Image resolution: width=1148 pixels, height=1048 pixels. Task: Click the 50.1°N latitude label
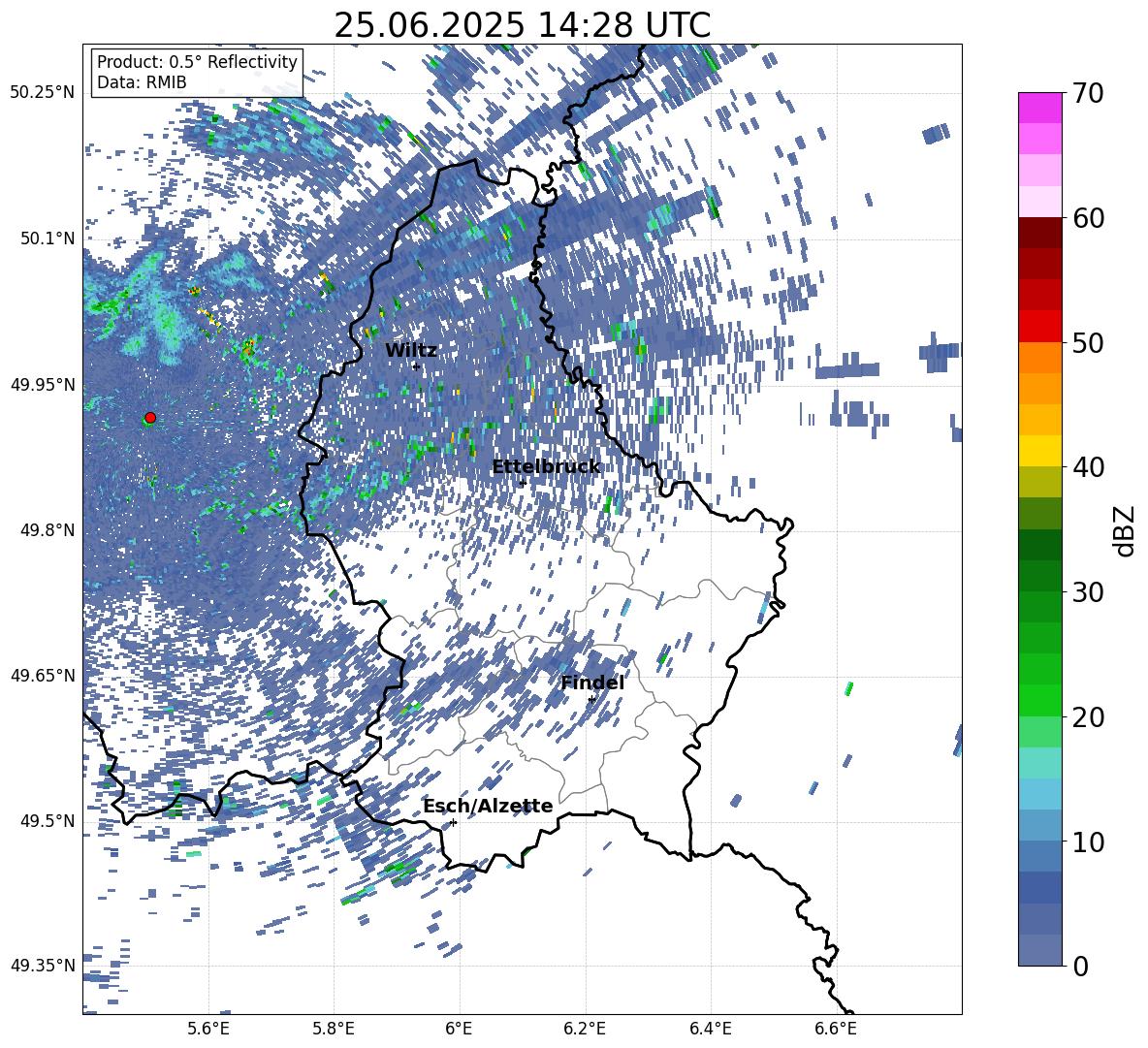click(48, 238)
